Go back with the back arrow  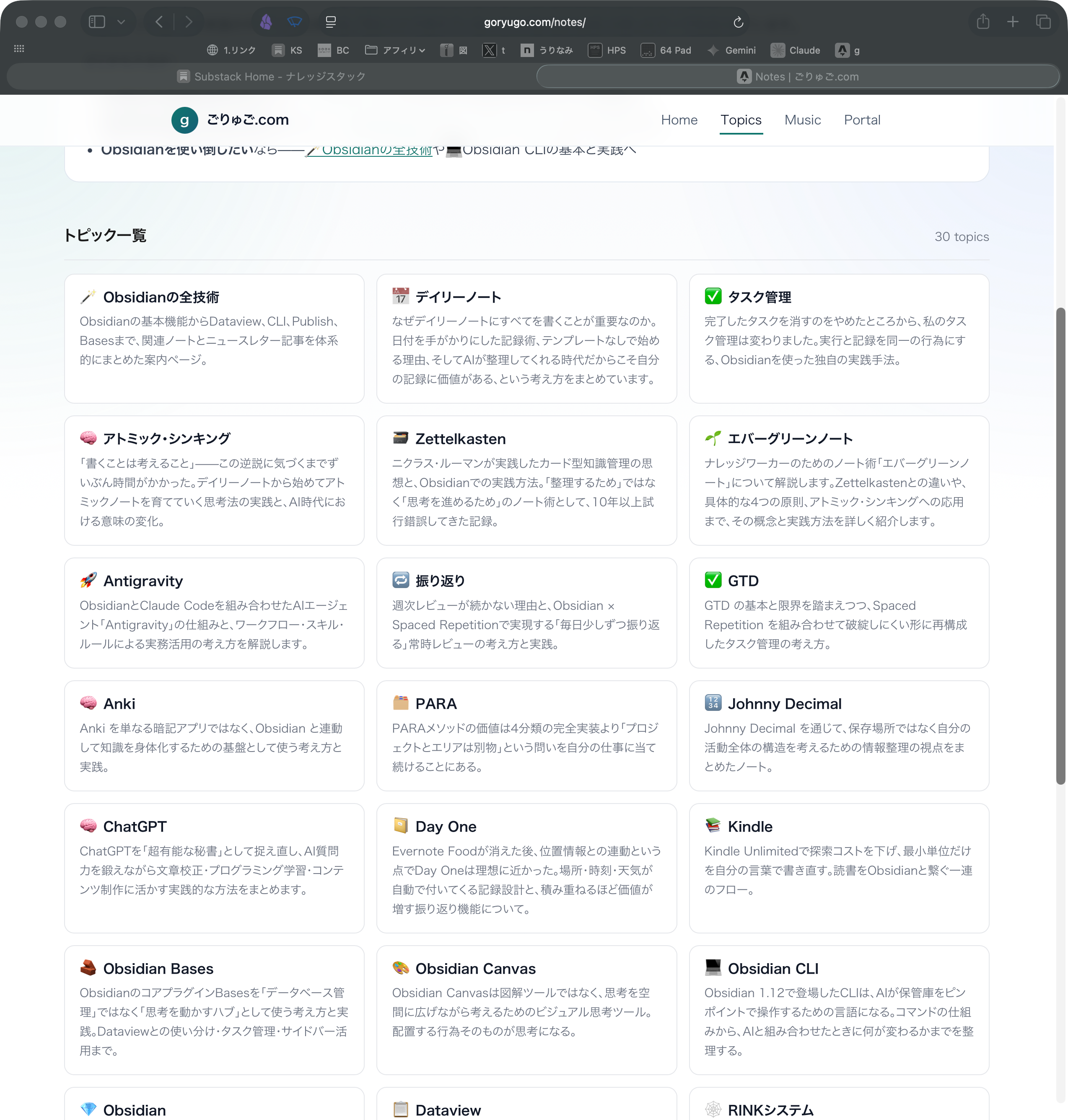pos(159,22)
